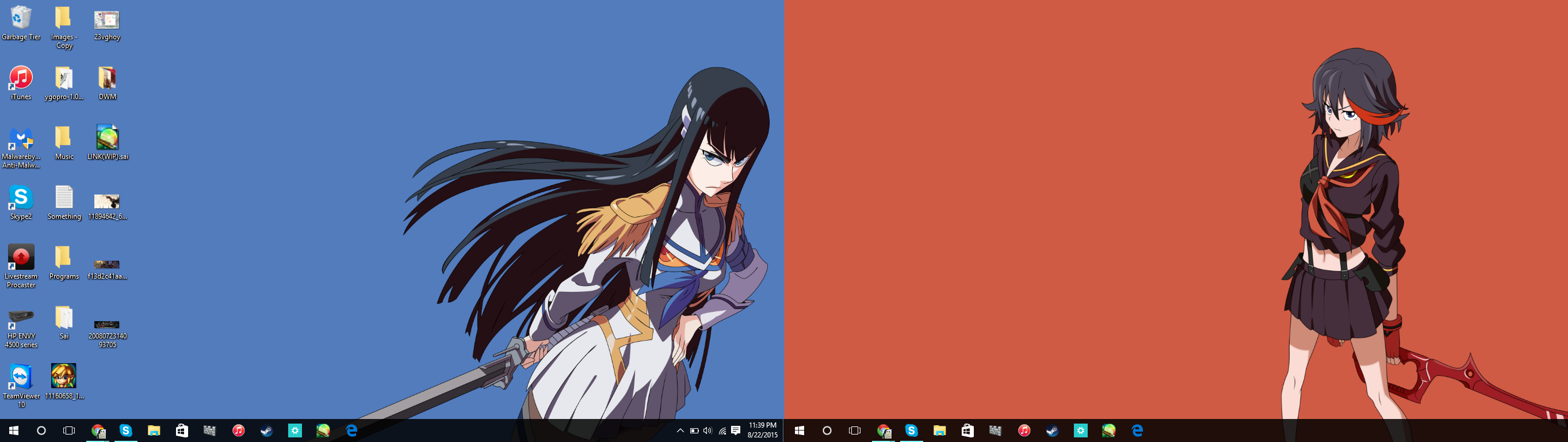Launch Microsoft Edge on blue desktop taskbar

(351, 430)
